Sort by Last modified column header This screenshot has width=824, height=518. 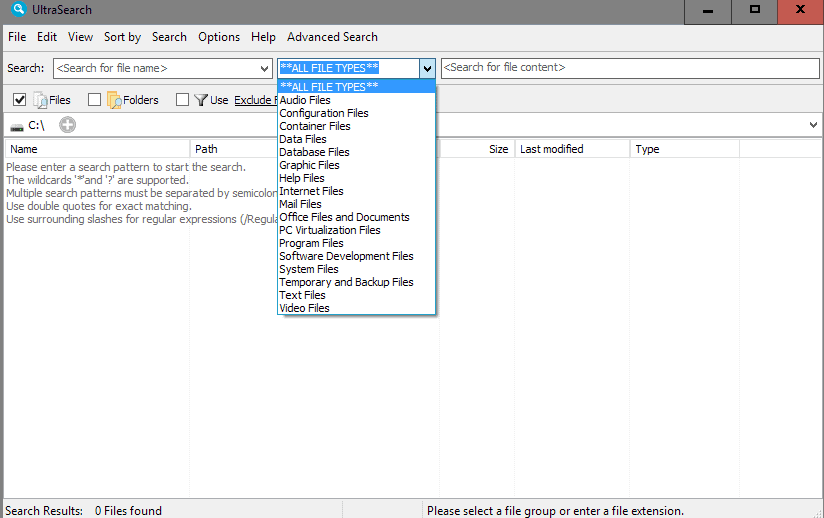[572, 149]
